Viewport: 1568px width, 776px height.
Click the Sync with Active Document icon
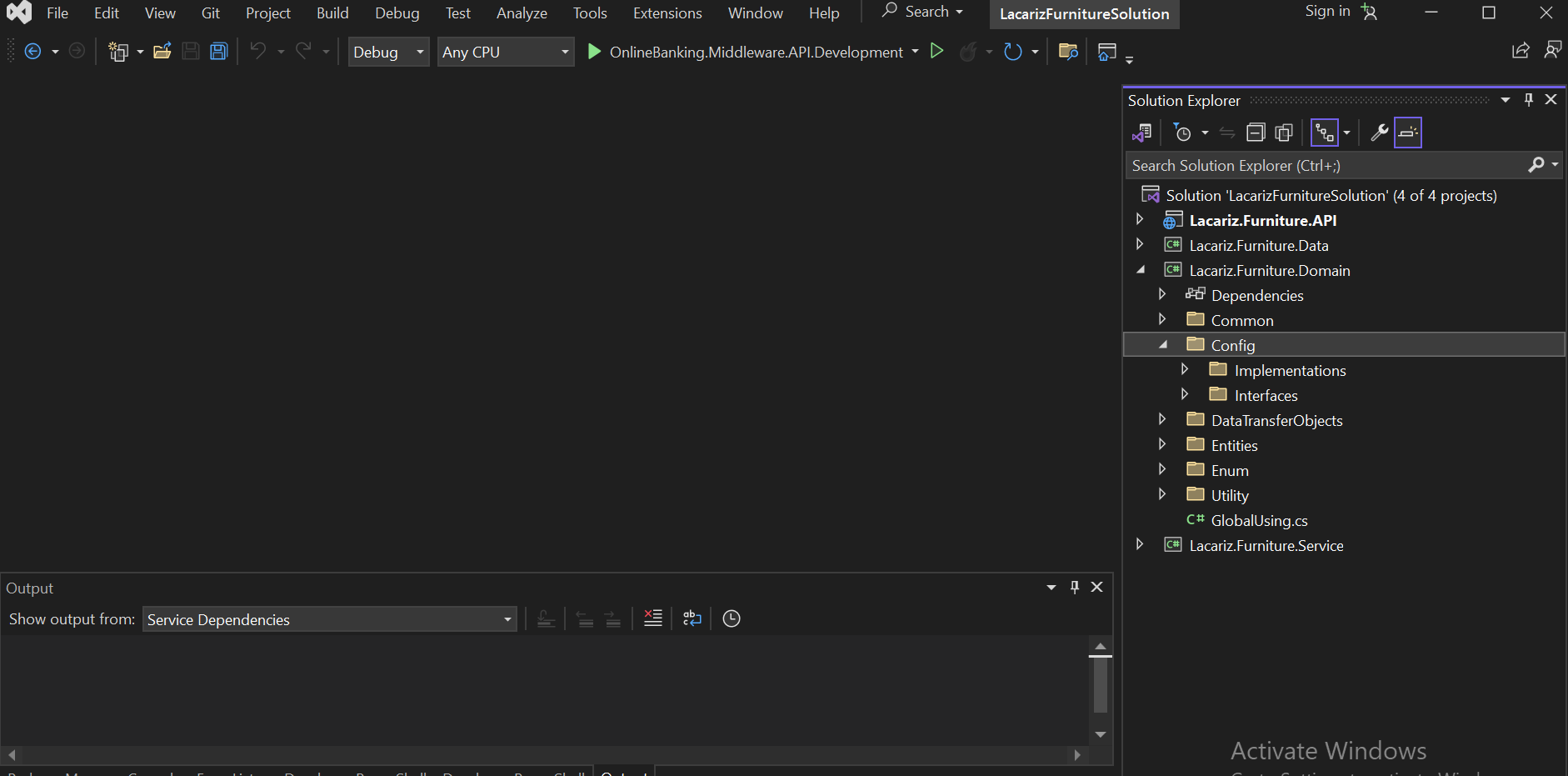click(x=1228, y=132)
